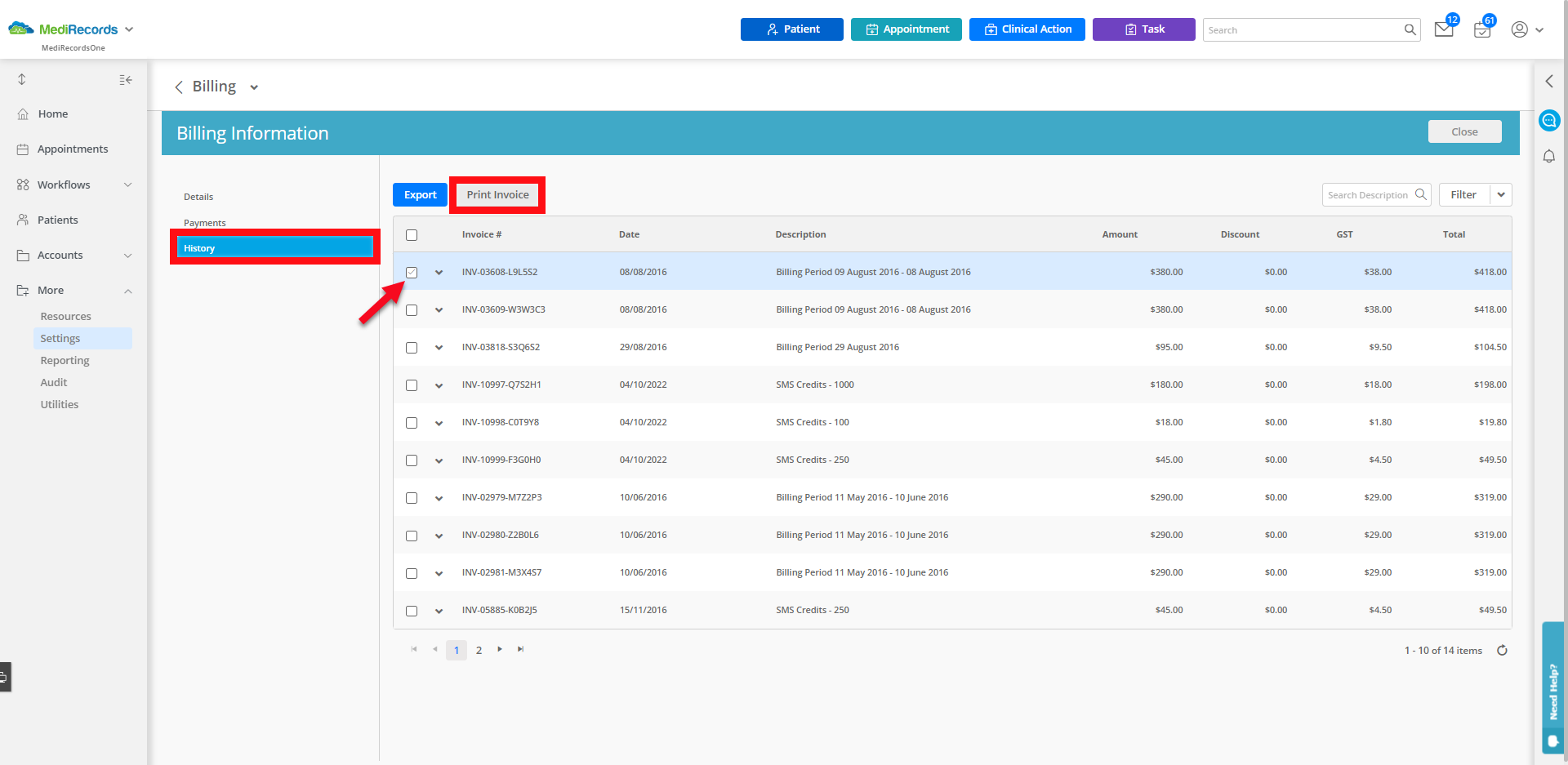
Task: Check invoice INV-10999-F3G0H0 checkbox
Action: pos(412,460)
